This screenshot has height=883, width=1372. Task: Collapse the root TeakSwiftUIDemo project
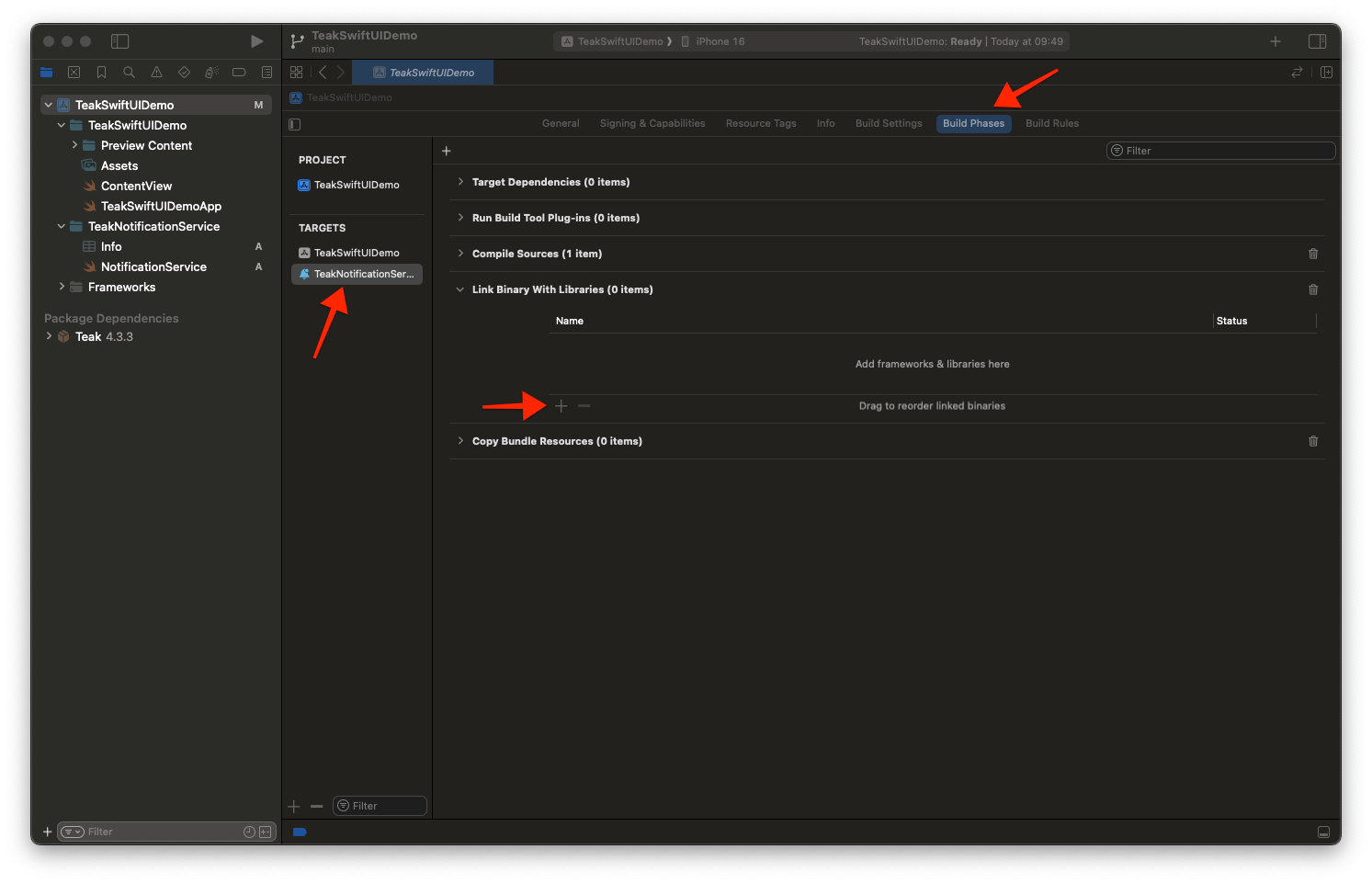pyautogui.click(x=49, y=106)
